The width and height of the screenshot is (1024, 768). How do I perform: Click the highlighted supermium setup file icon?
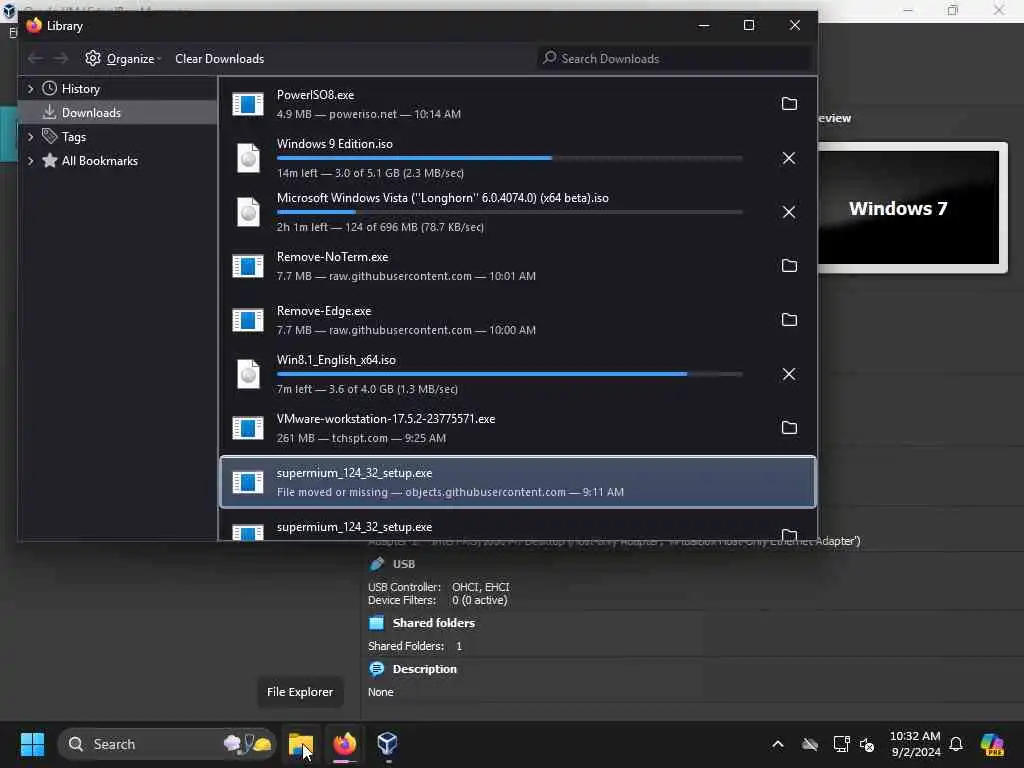click(248, 482)
